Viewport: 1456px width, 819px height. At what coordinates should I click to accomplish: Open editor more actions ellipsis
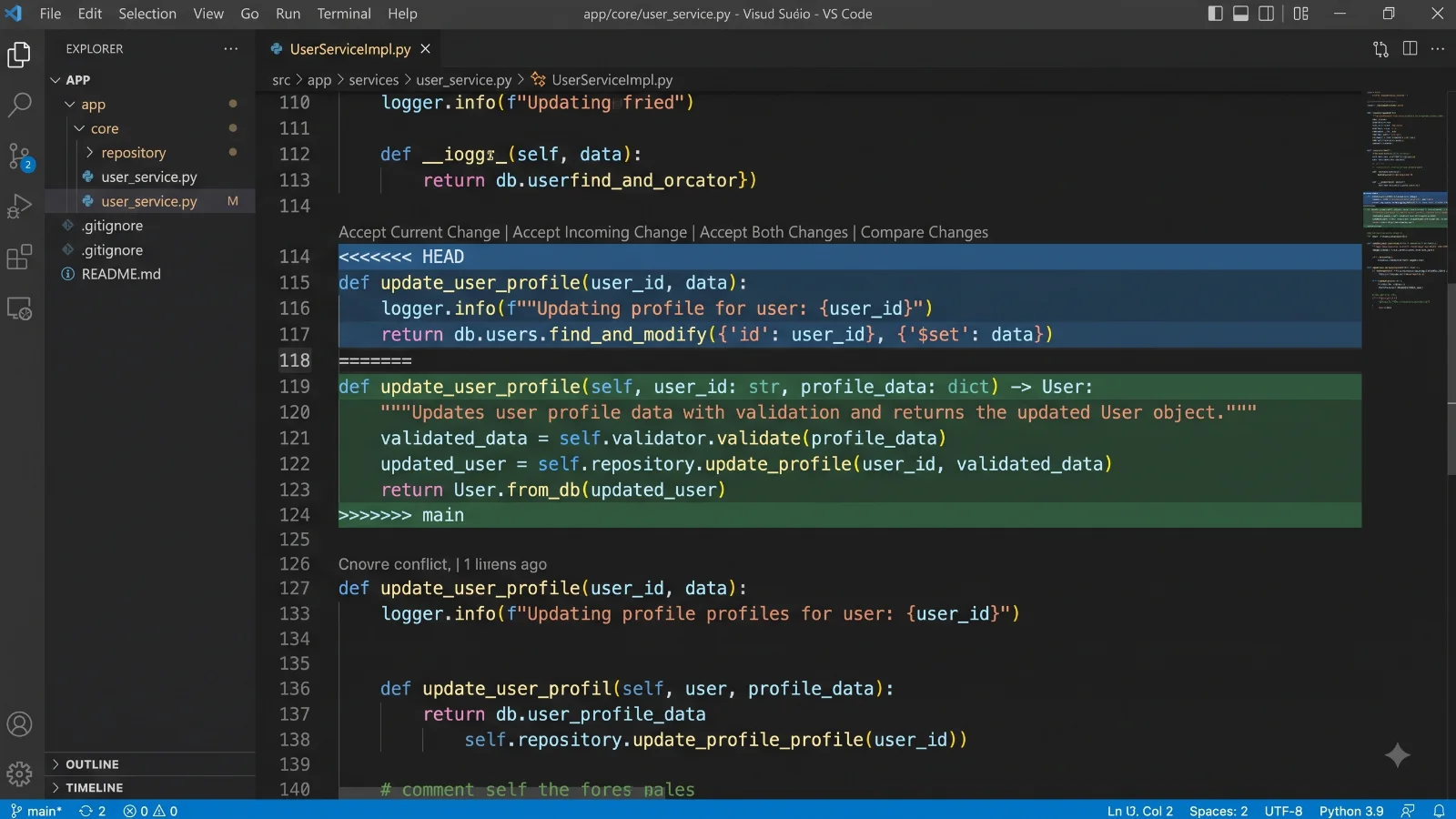point(1438,49)
